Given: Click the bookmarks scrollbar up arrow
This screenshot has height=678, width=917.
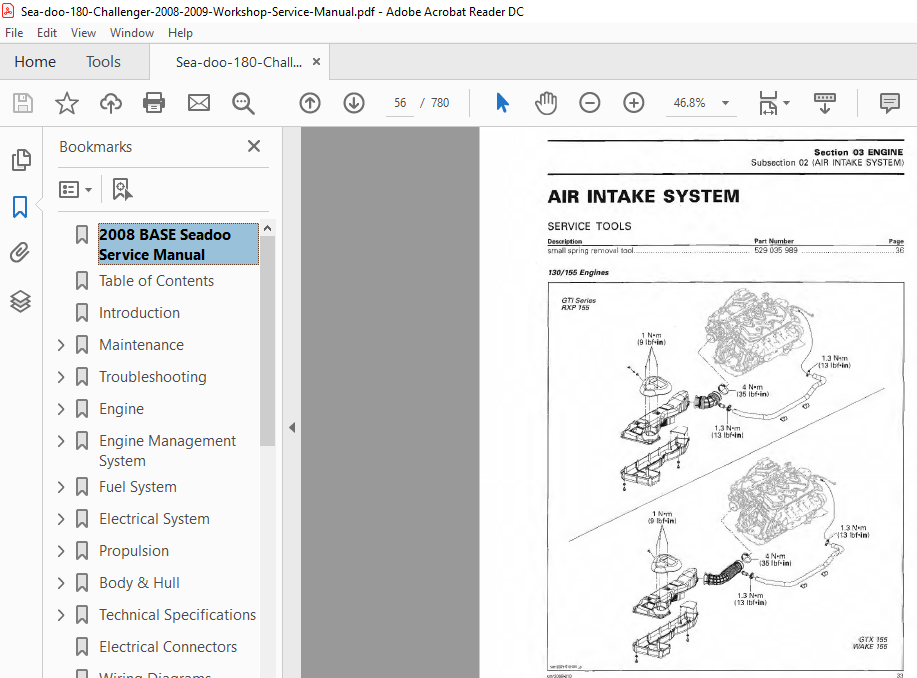Looking at the screenshot, I should [x=267, y=228].
